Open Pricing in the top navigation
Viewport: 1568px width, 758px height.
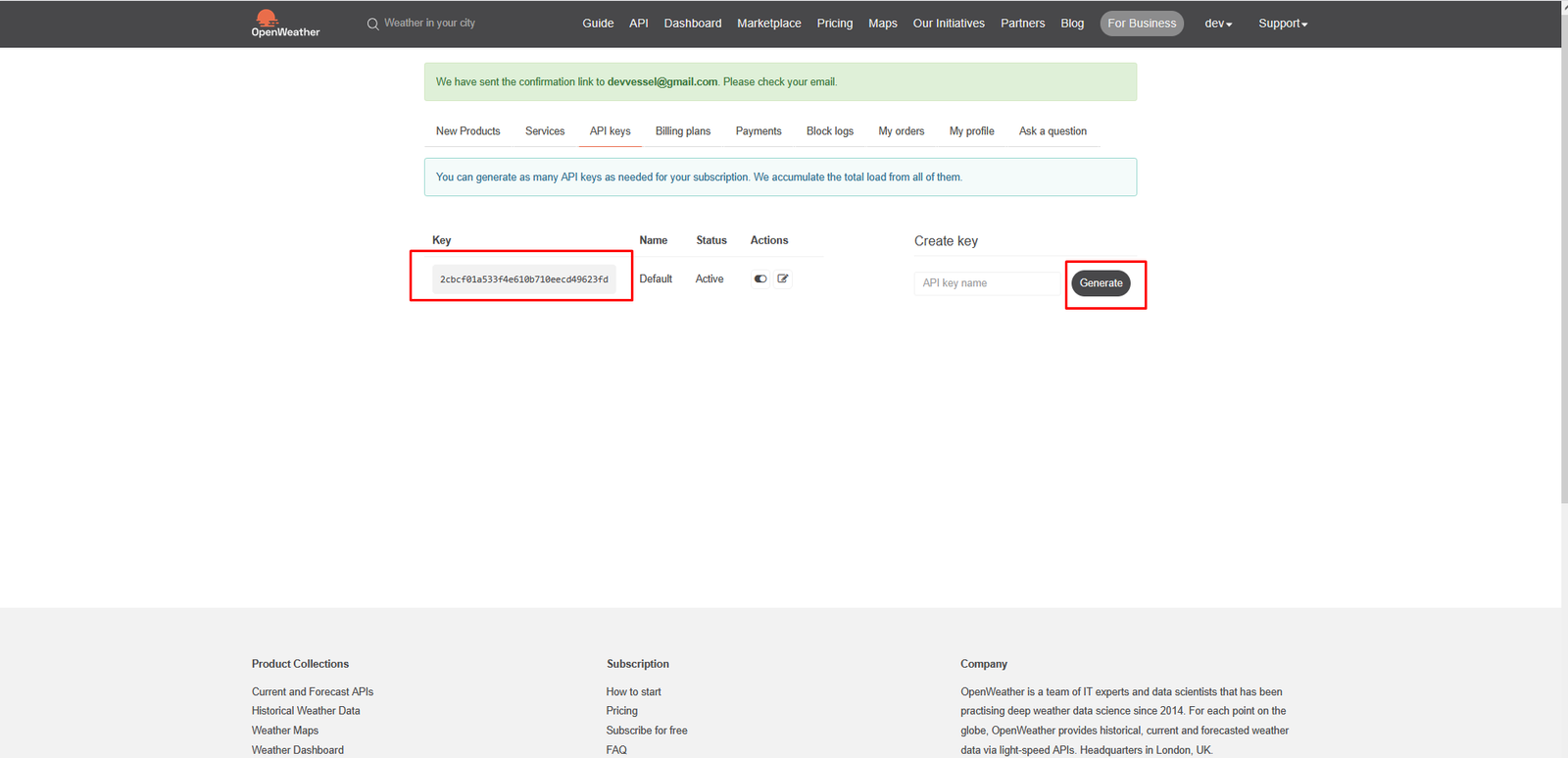(834, 24)
